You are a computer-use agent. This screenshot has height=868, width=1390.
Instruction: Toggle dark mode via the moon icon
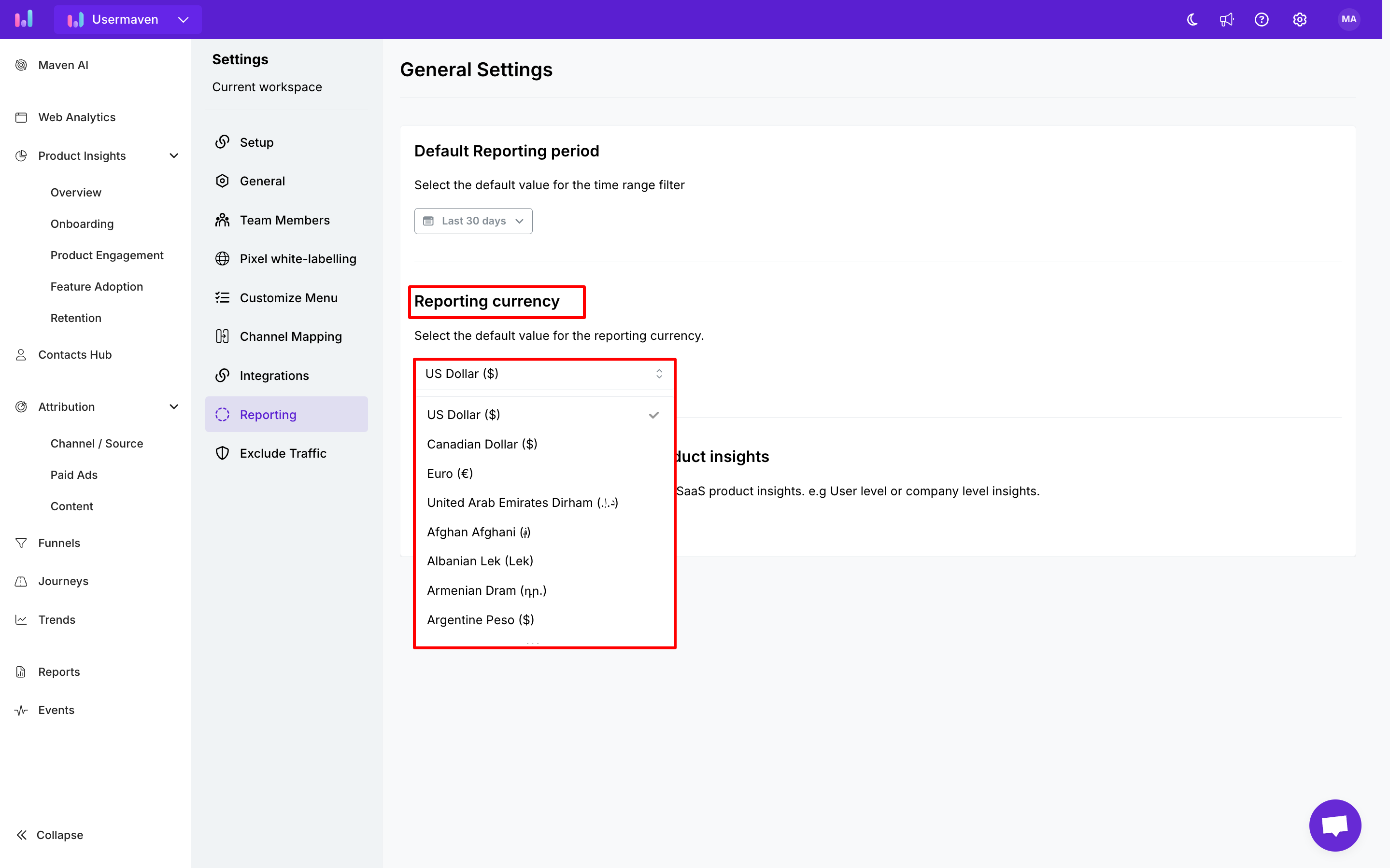pos(1191,19)
